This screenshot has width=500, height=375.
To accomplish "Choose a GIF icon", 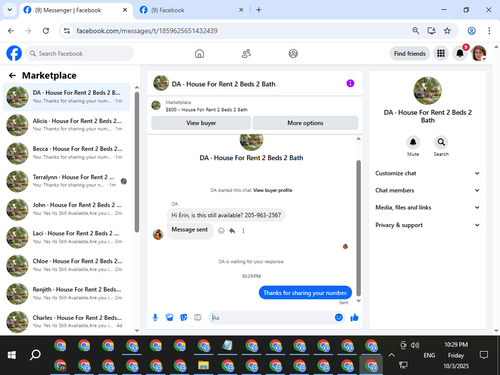I will (x=198, y=317).
